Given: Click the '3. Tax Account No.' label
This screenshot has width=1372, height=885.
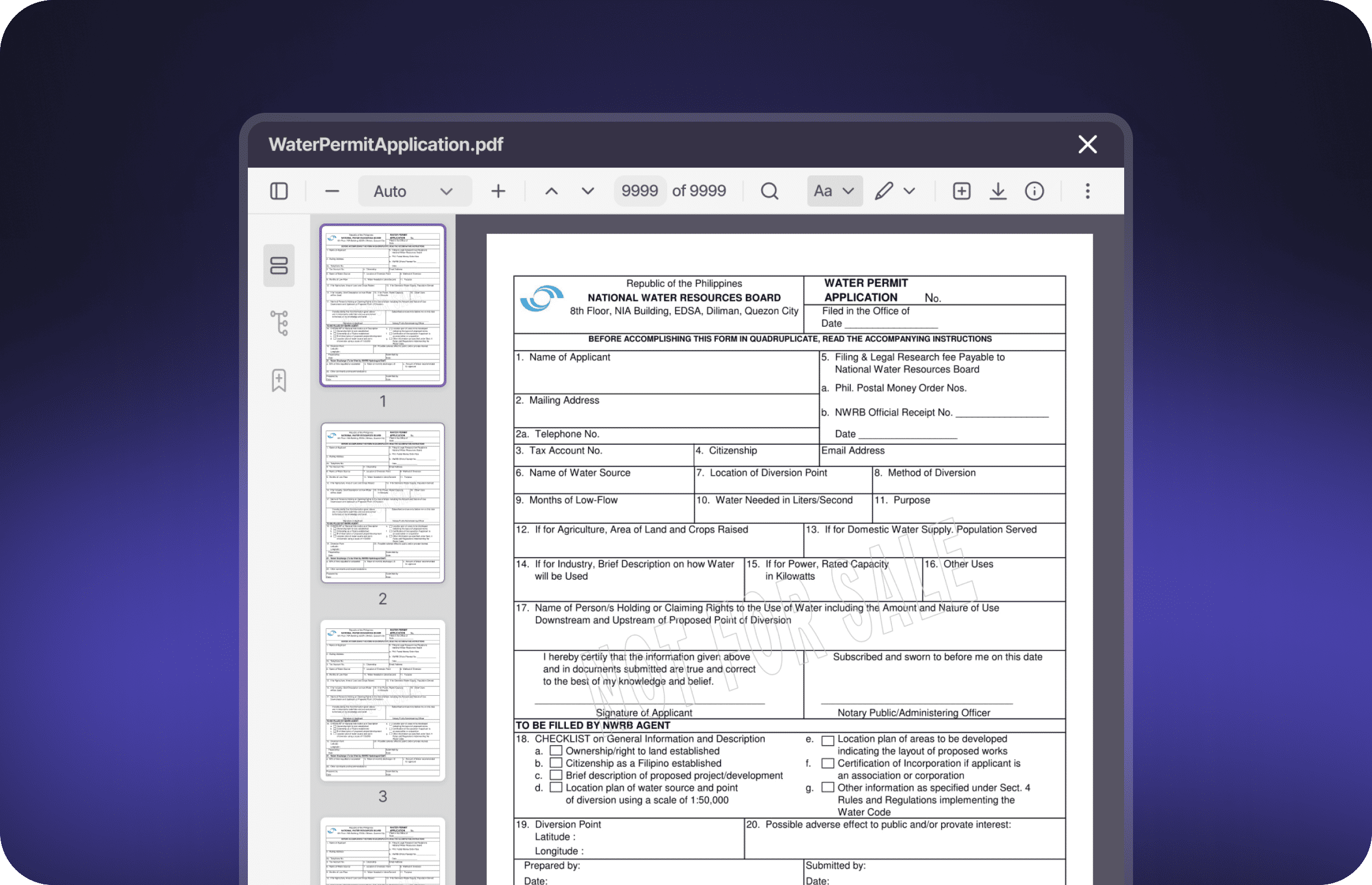Looking at the screenshot, I should pos(559,451).
